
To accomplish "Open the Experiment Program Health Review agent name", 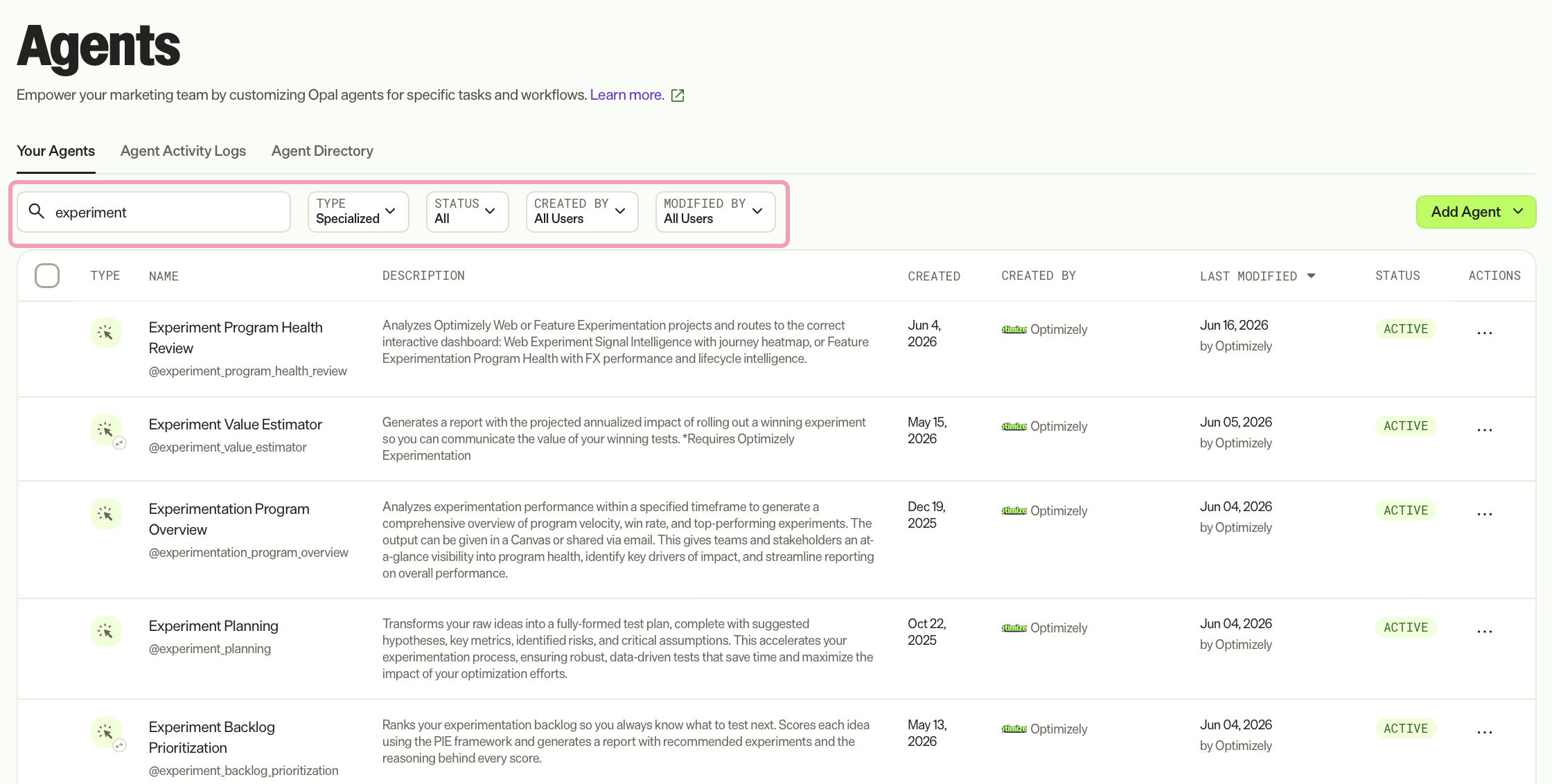I will coord(236,338).
